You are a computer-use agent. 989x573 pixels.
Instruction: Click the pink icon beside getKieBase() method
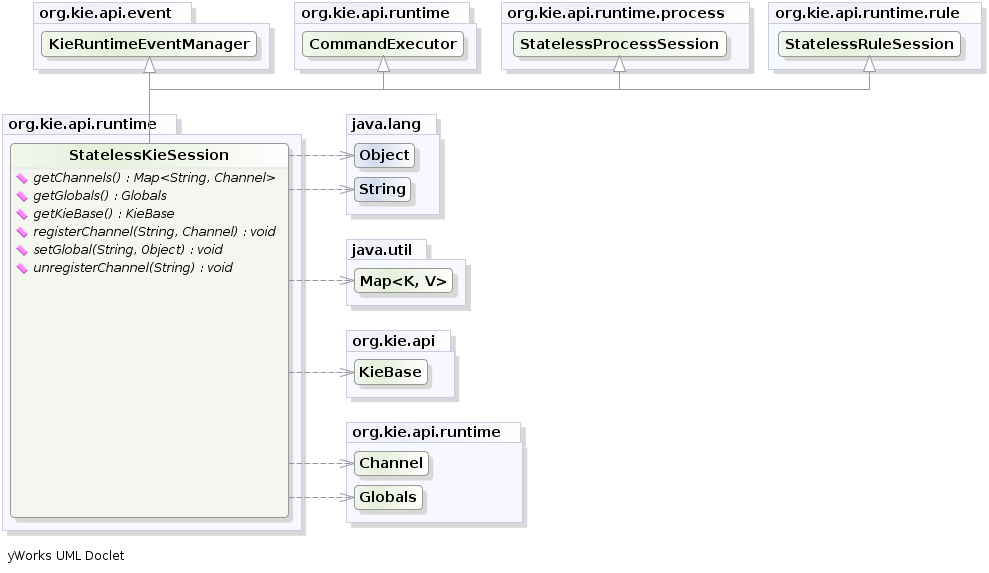coord(22,214)
